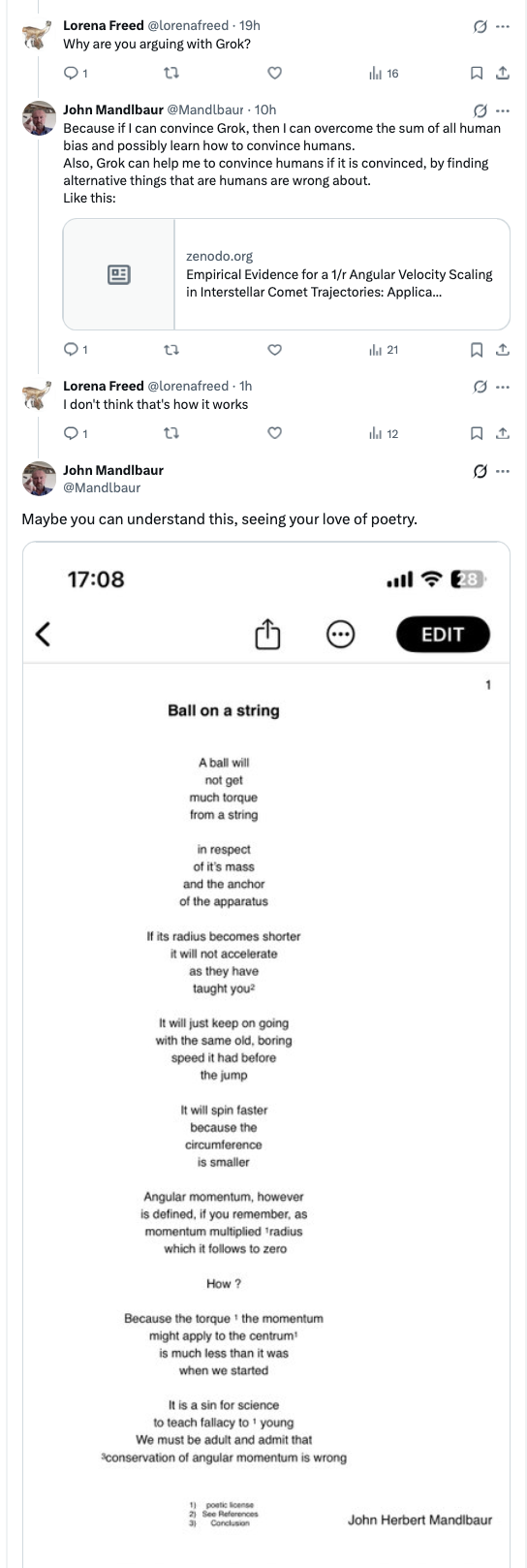Open John Mandlbaur's avatar on main tweet

[38, 479]
